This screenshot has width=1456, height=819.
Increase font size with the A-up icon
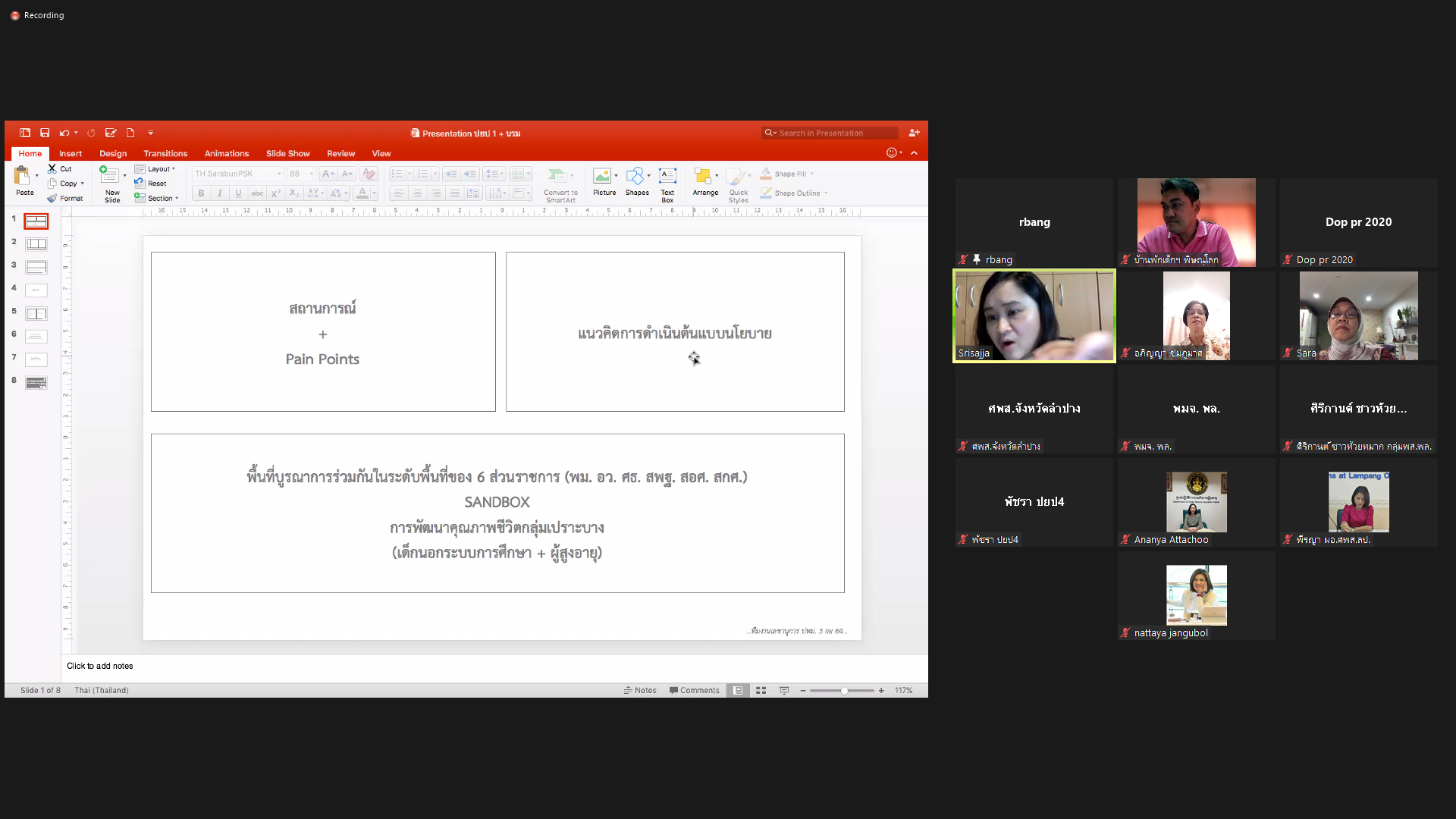(x=328, y=174)
